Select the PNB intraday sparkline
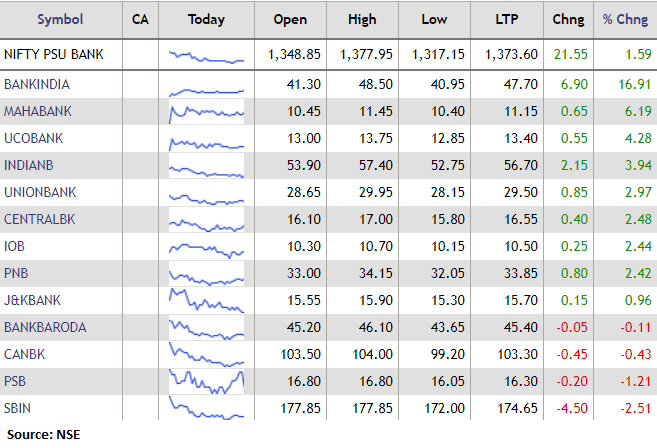The image size is (657, 448). tap(206, 273)
